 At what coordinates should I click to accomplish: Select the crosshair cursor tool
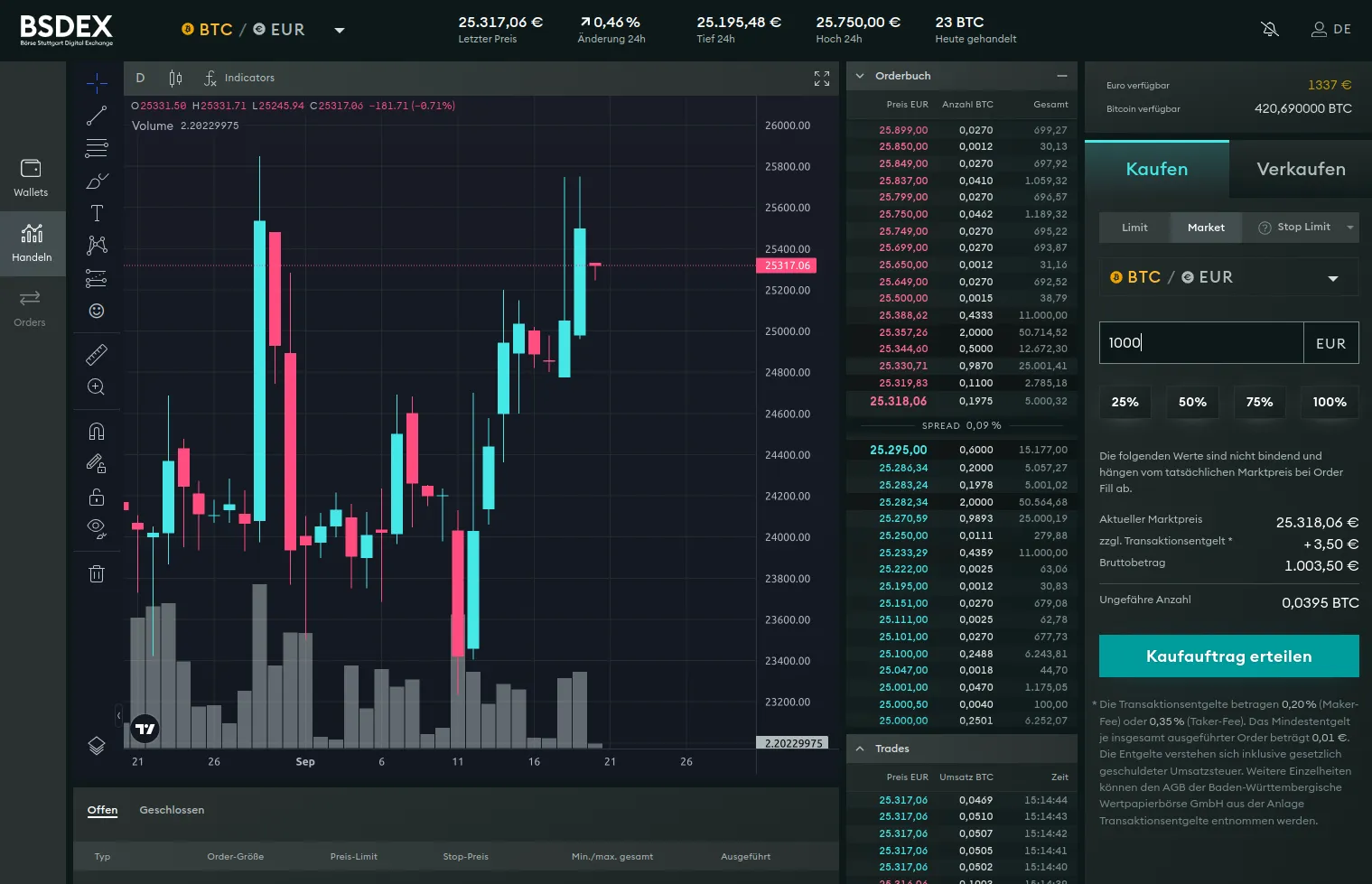coord(97,81)
